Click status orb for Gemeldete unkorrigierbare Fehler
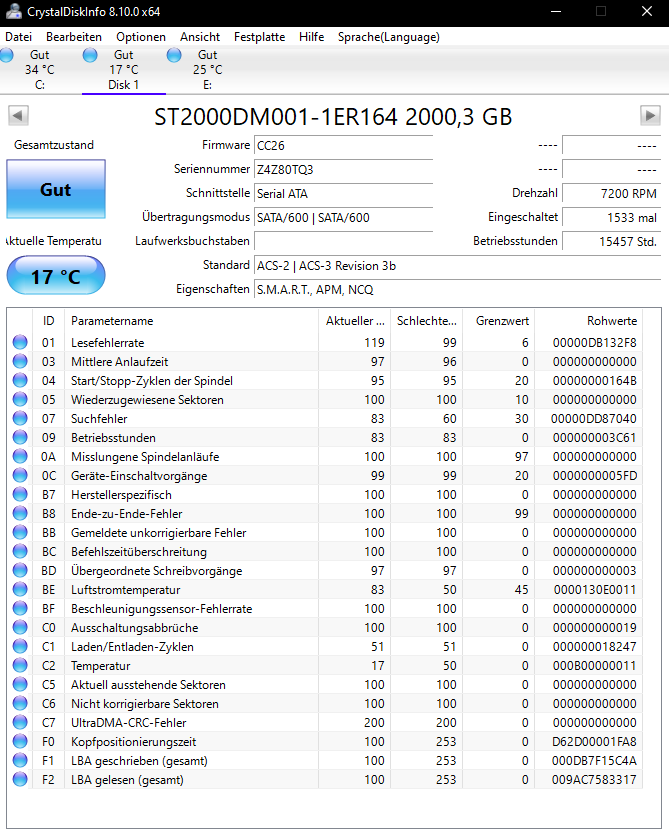This screenshot has height=837, width=669. [20, 532]
